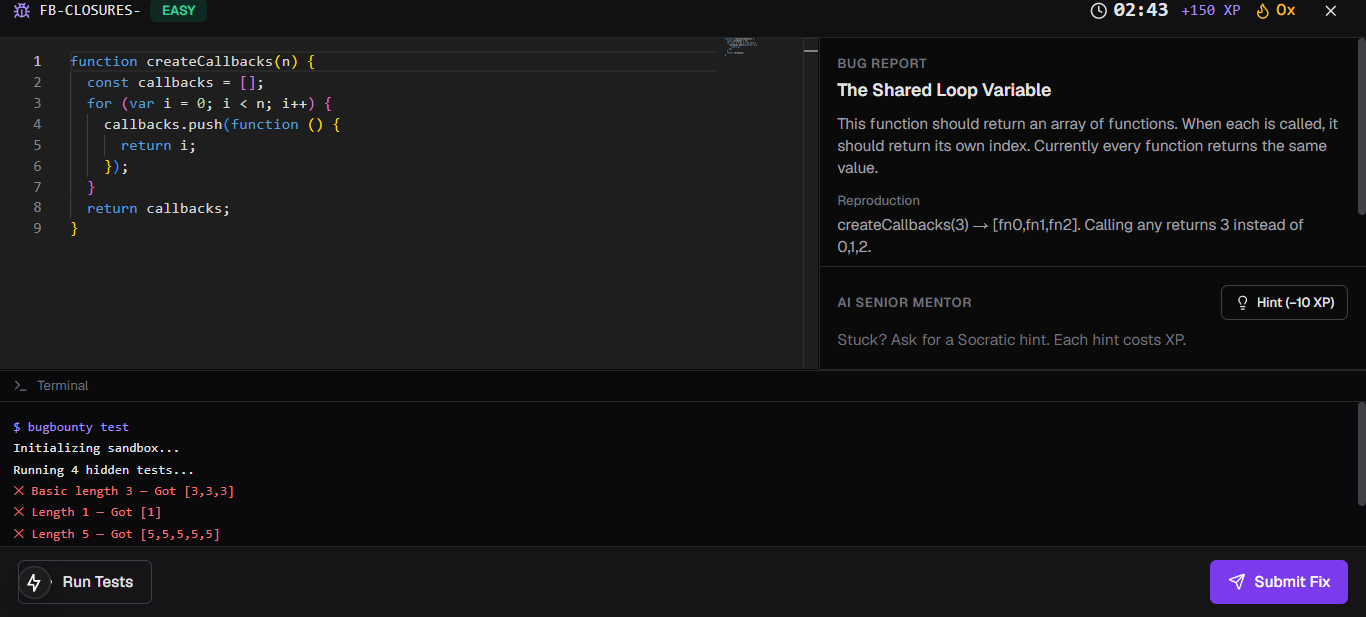Request a hint for −10 XP
Image resolution: width=1366 pixels, height=617 pixels.
(1284, 302)
